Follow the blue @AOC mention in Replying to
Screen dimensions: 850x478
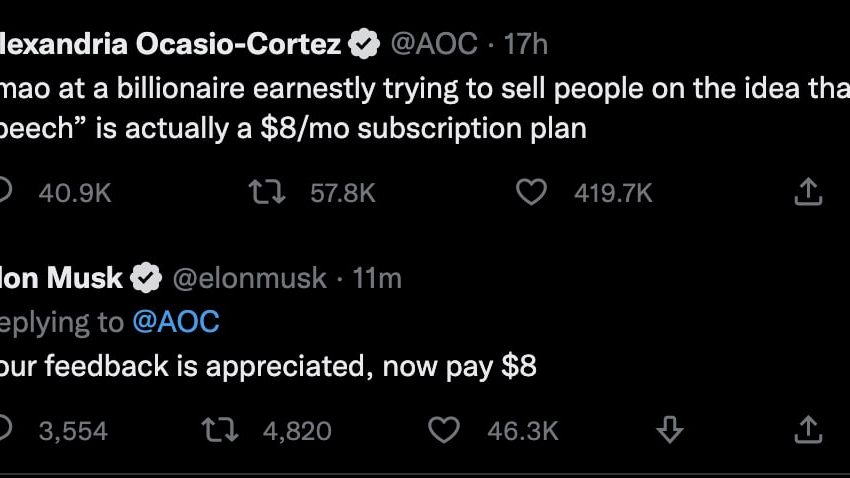coord(175,322)
